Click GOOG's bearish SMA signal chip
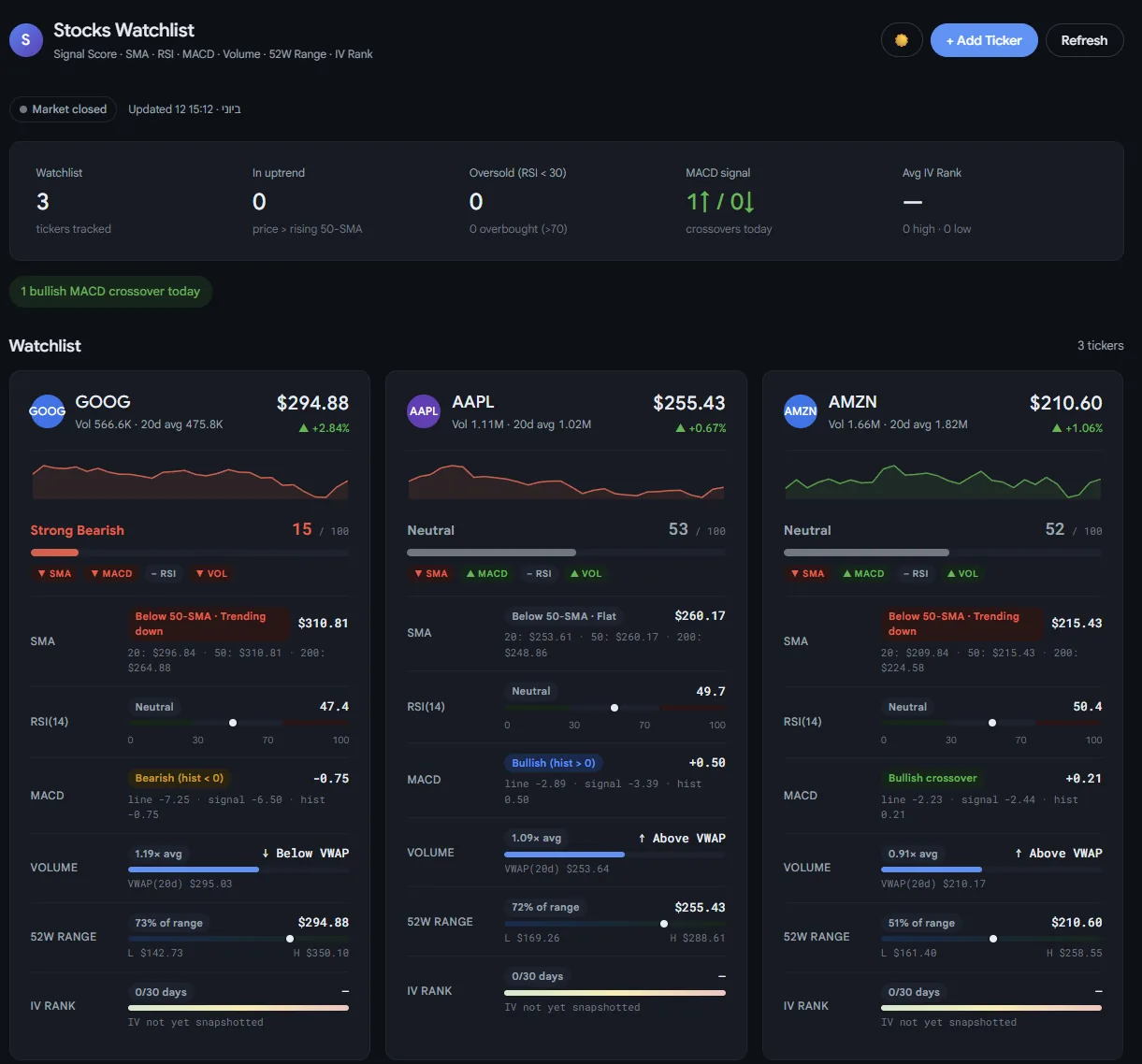This screenshot has height=1064, width=1142. pos(54,574)
